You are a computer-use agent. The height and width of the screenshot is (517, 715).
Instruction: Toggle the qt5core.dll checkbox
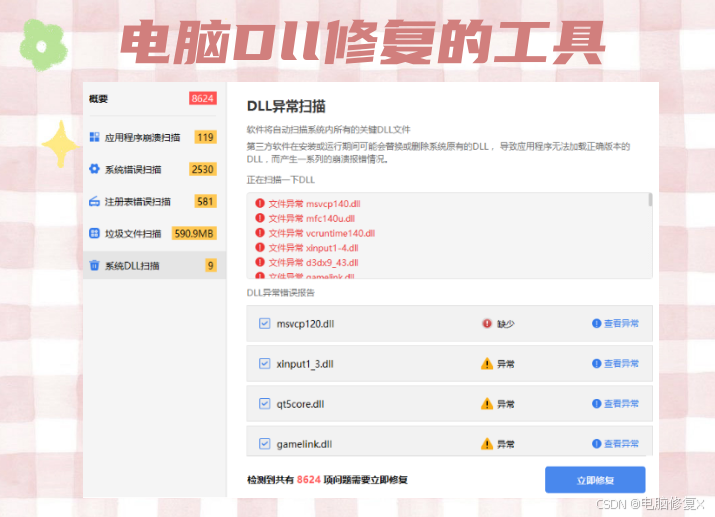coord(264,403)
